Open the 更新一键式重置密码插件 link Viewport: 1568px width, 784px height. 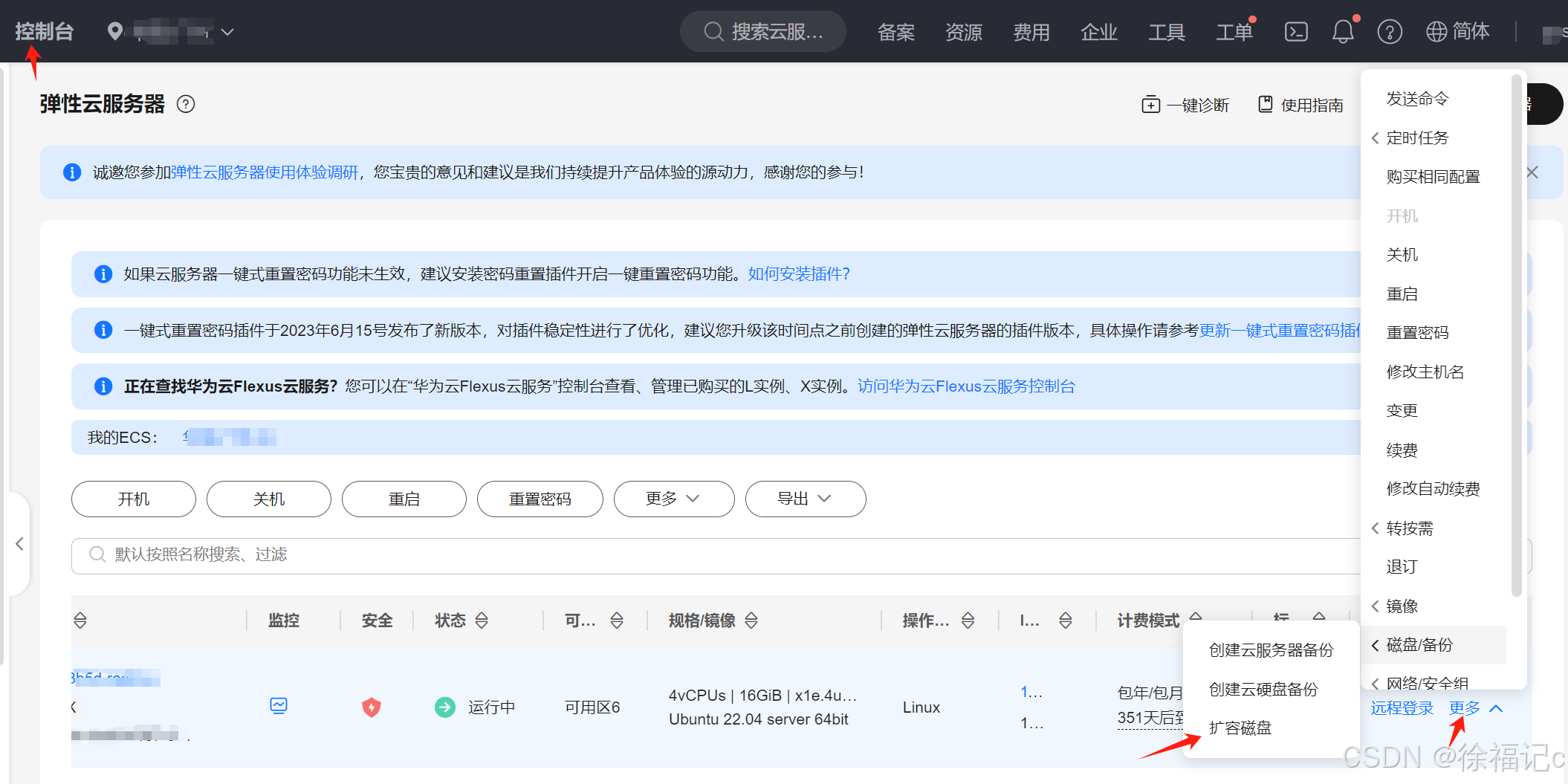(x=1280, y=331)
